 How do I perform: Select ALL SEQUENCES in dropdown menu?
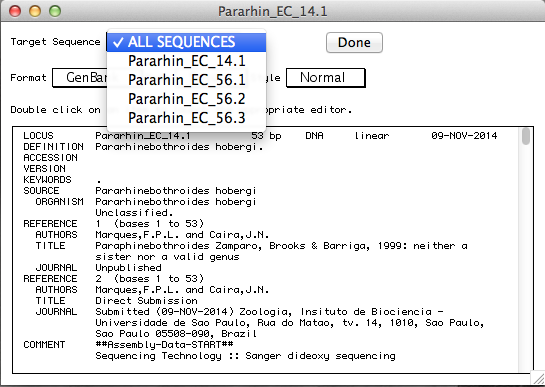click(186, 42)
